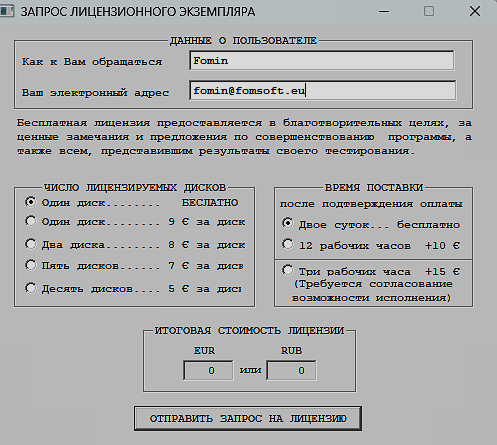Image resolution: width=497 pixels, height=445 pixels.
Task: Click the 'после подтверждения оплаты' text
Action: click(x=371, y=204)
